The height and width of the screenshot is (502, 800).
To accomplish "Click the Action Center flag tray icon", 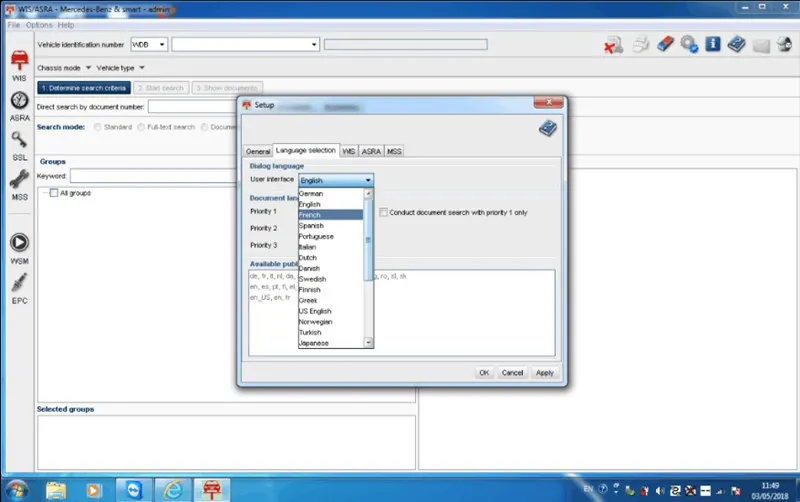I will [735, 491].
